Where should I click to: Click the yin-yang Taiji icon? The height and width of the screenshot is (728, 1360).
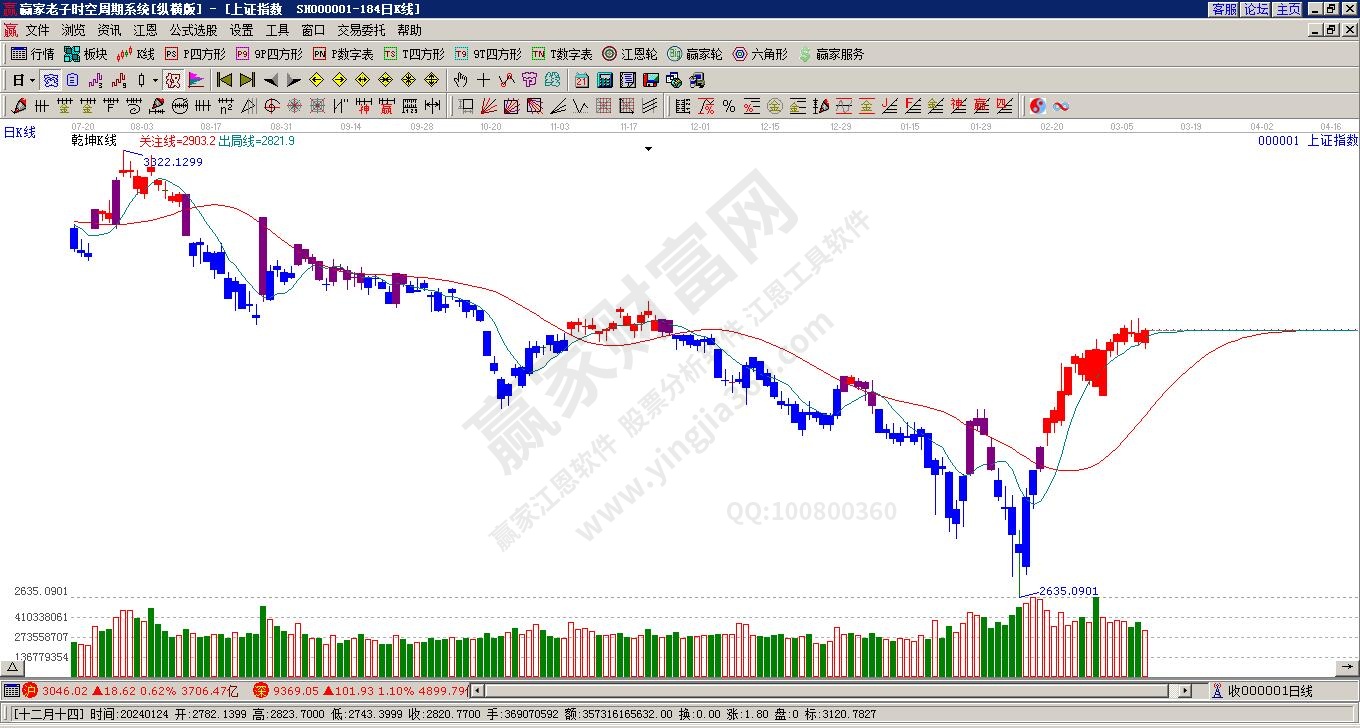[1037, 106]
